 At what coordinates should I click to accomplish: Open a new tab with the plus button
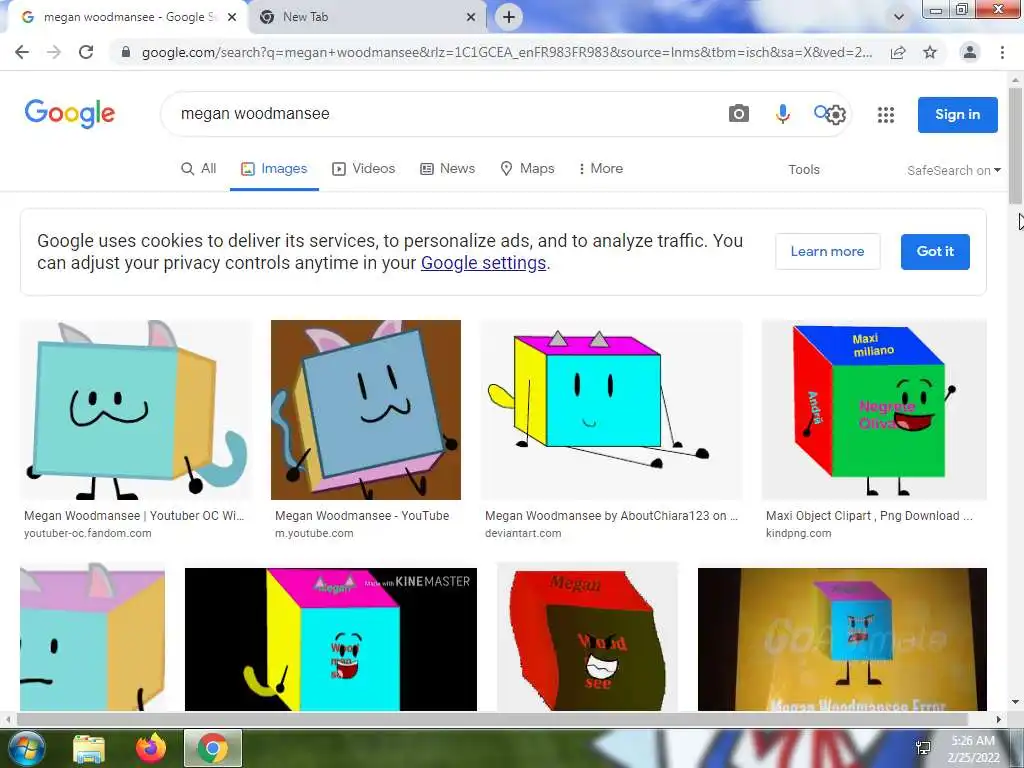click(509, 17)
